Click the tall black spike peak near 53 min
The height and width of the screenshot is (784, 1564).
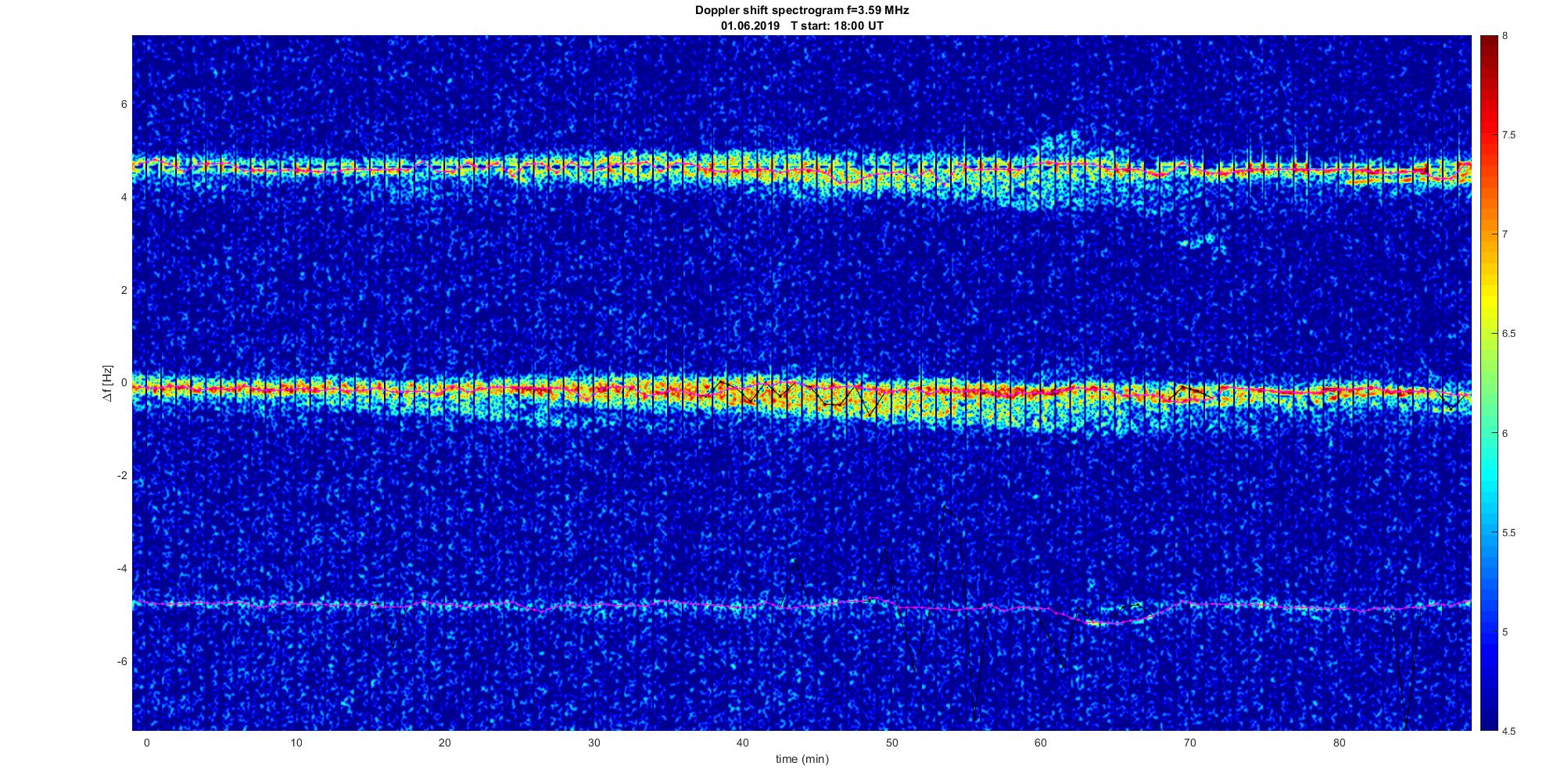point(944,507)
